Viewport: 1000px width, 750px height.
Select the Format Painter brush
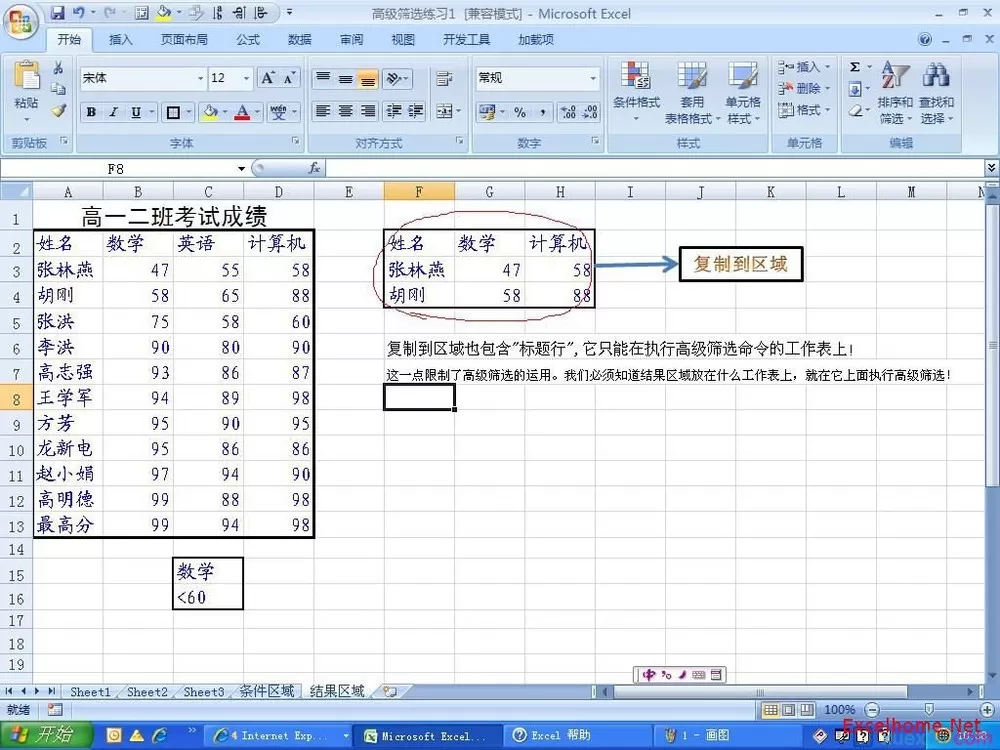point(59,110)
